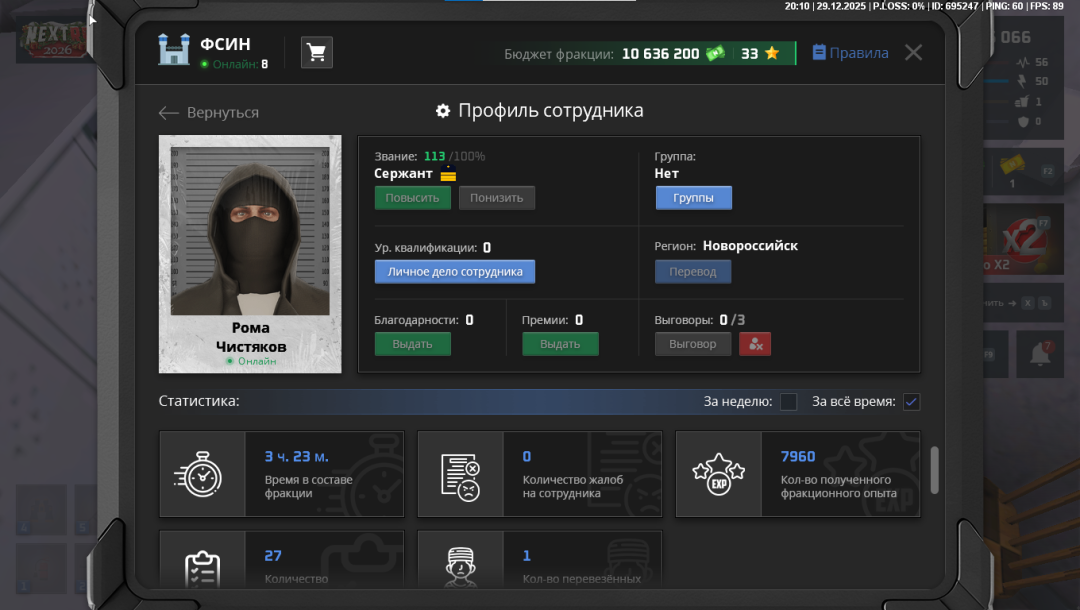Click the statistics panel vertical scrollbar
This screenshot has width=1080, height=610.
935,470
